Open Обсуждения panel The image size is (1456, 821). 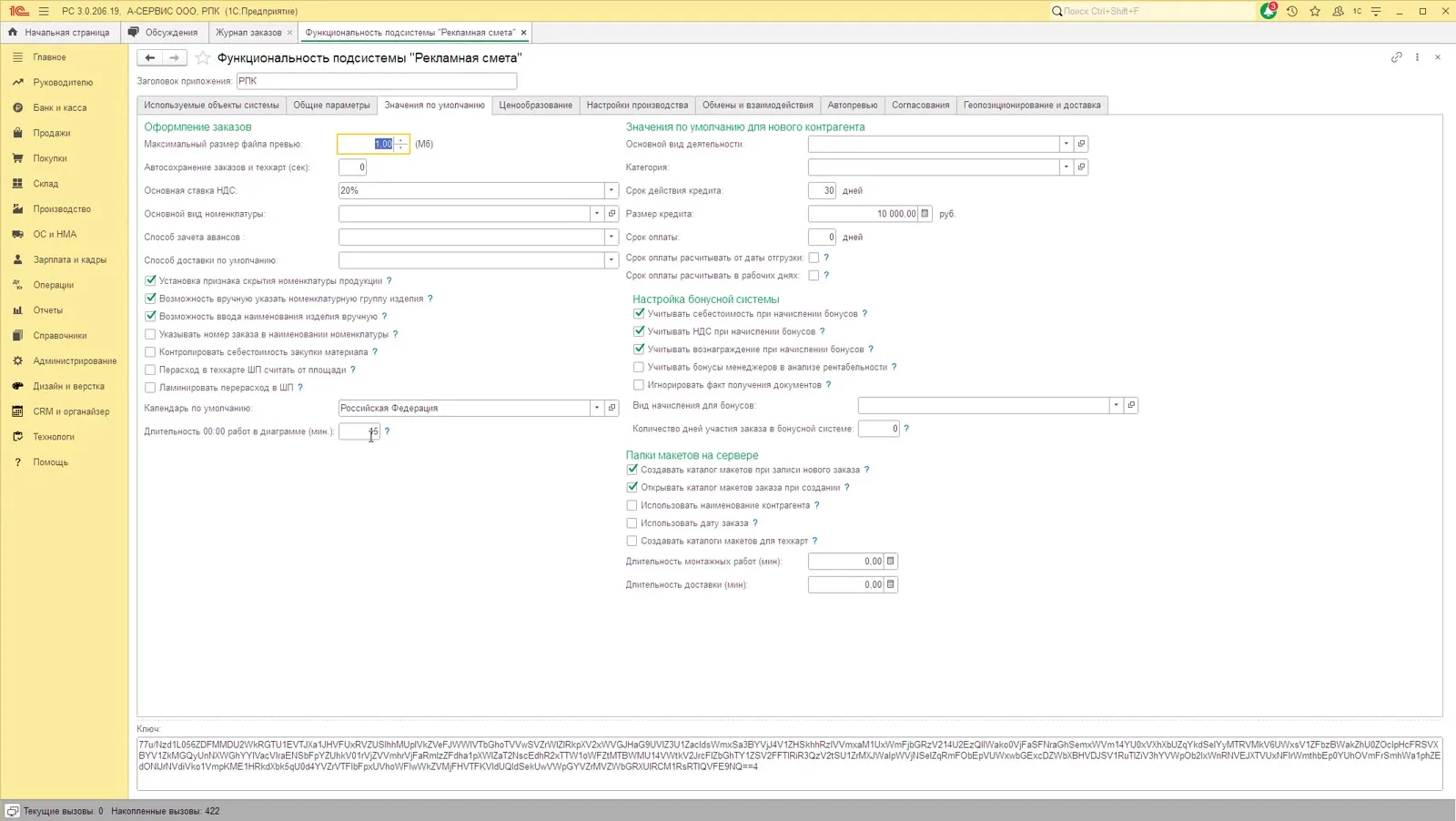(164, 33)
